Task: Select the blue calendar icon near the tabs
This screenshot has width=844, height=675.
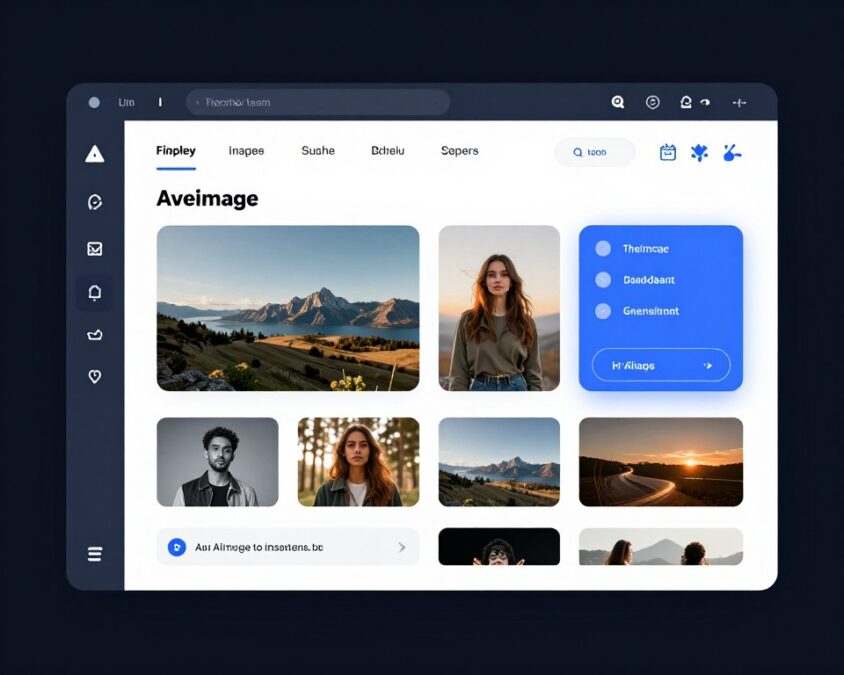Action: click(x=667, y=152)
